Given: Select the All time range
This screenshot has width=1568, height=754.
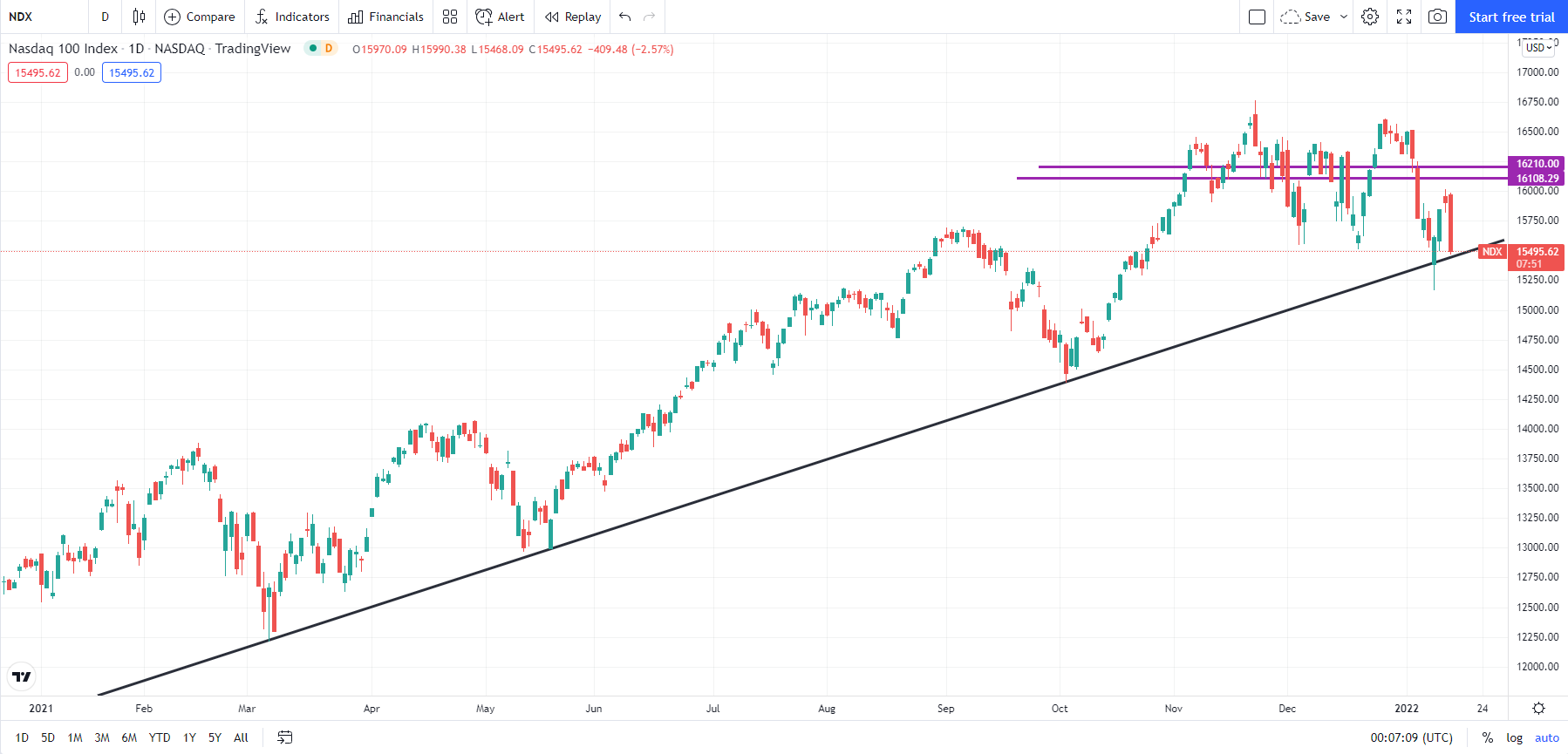Looking at the screenshot, I should point(242,737).
